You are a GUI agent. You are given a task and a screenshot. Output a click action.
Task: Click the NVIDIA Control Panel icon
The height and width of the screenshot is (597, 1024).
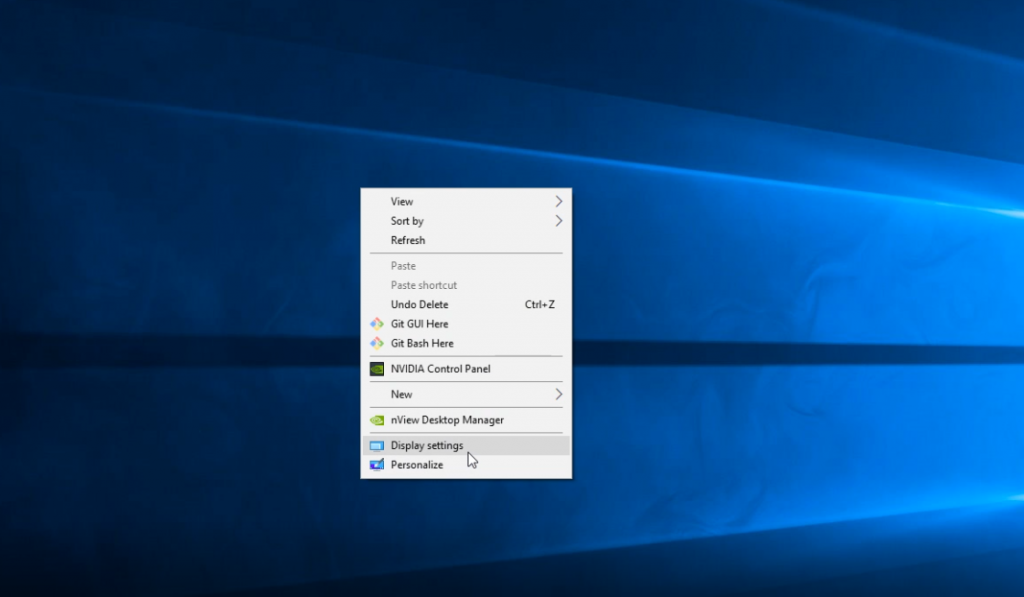377,369
